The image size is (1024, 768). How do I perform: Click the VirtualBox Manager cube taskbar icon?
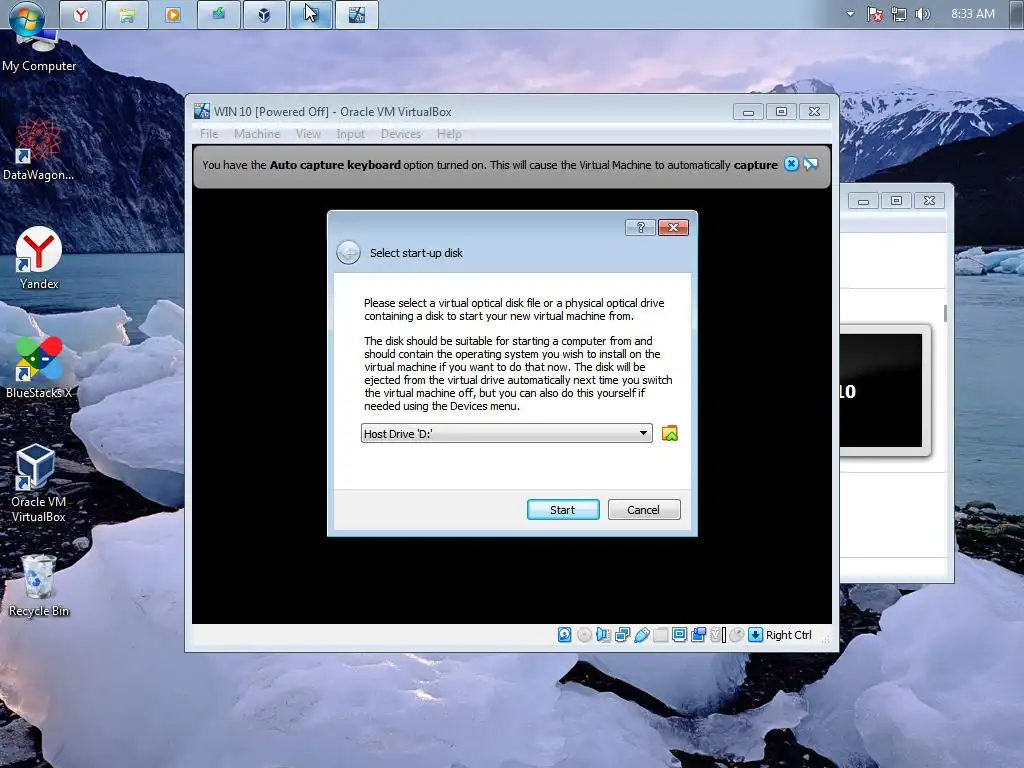coord(264,14)
